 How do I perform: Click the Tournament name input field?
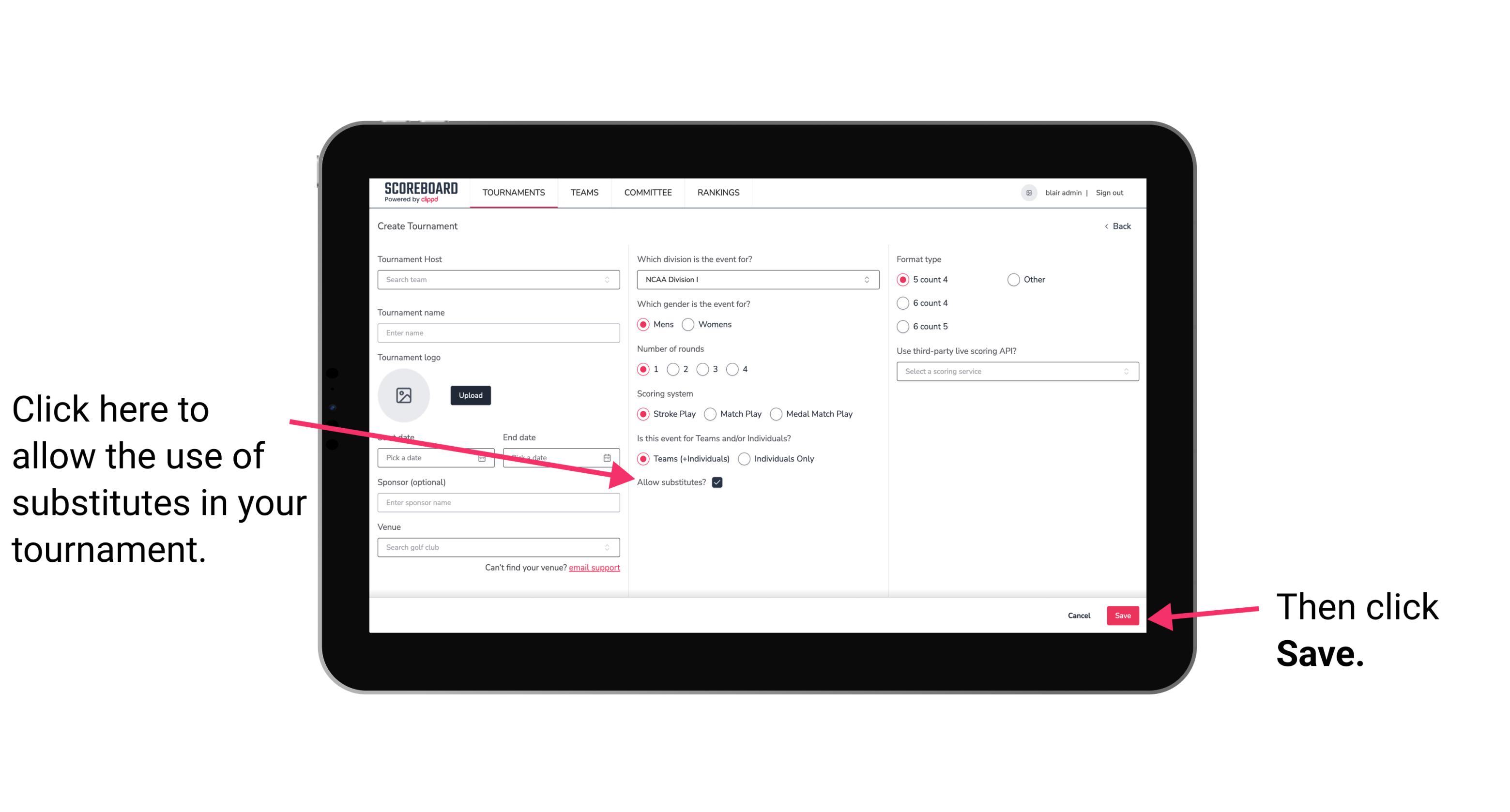(498, 333)
